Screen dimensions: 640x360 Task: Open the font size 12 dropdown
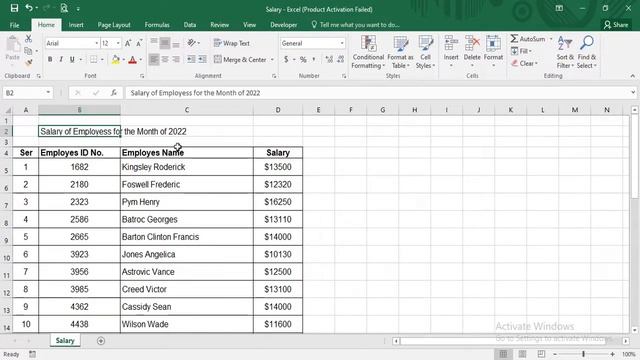[x=118, y=43]
